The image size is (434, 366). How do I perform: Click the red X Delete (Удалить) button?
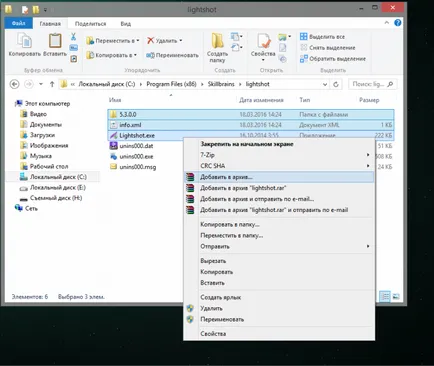(162, 41)
